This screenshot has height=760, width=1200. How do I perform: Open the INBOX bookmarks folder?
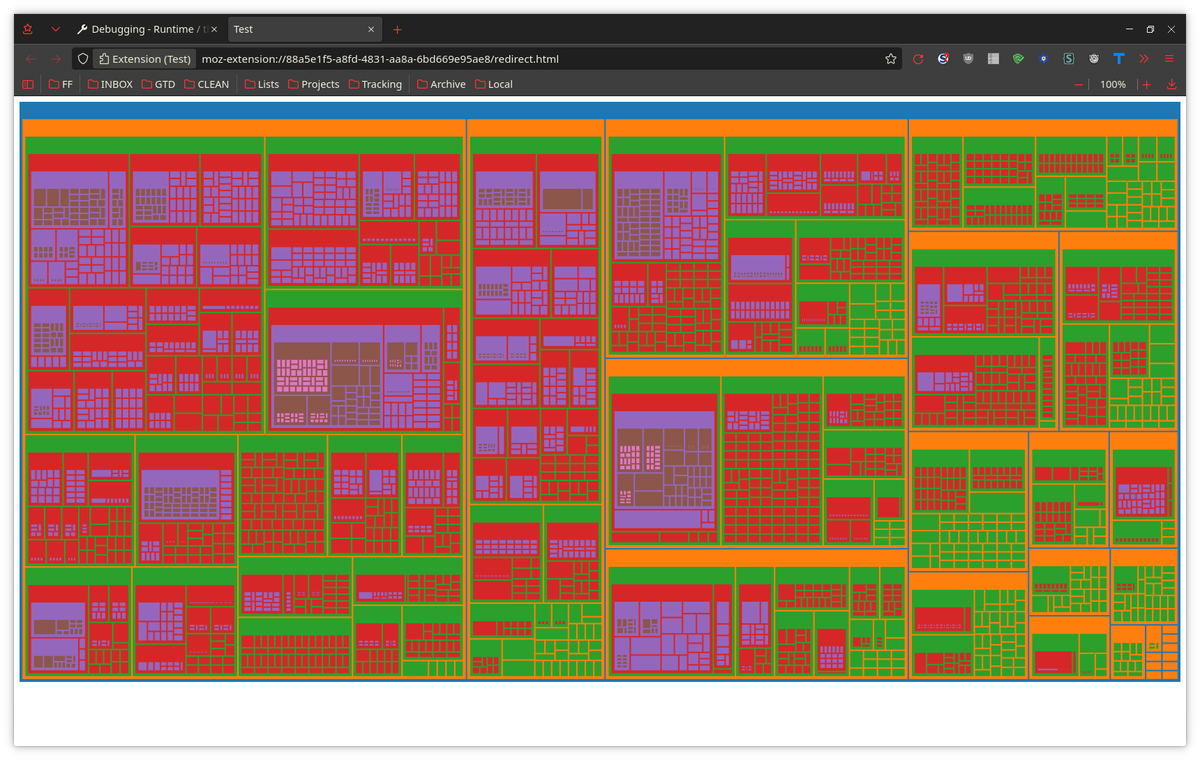pyautogui.click(x=110, y=85)
